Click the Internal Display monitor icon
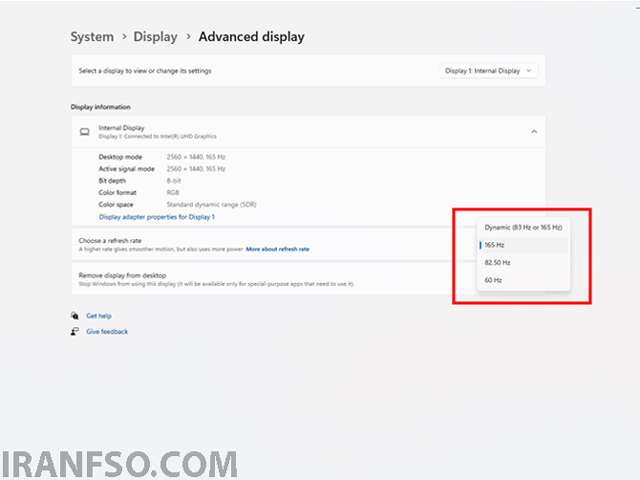 point(84,132)
